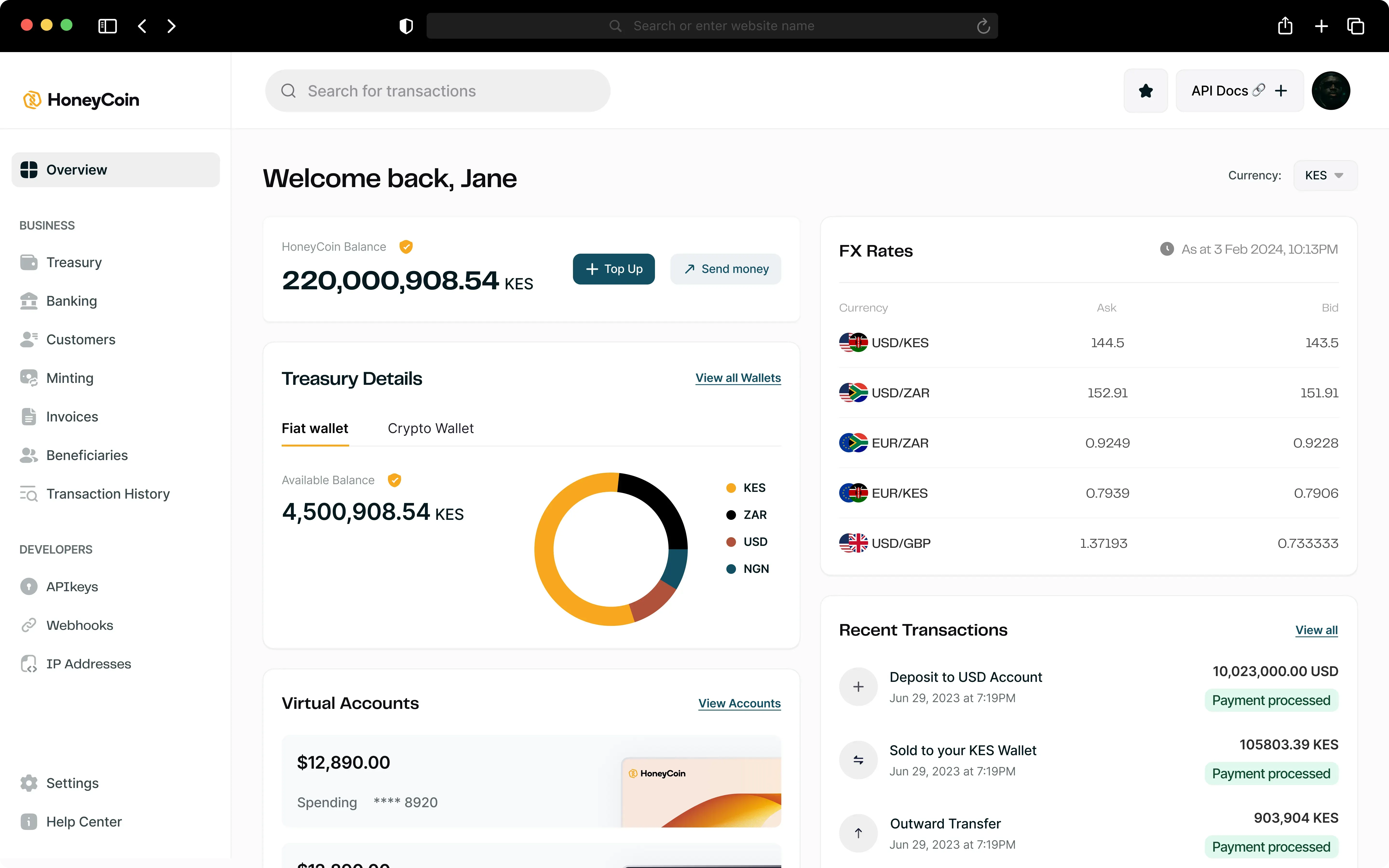Click the star favorites icon button
Viewport: 1389px width, 868px height.
(1146, 91)
